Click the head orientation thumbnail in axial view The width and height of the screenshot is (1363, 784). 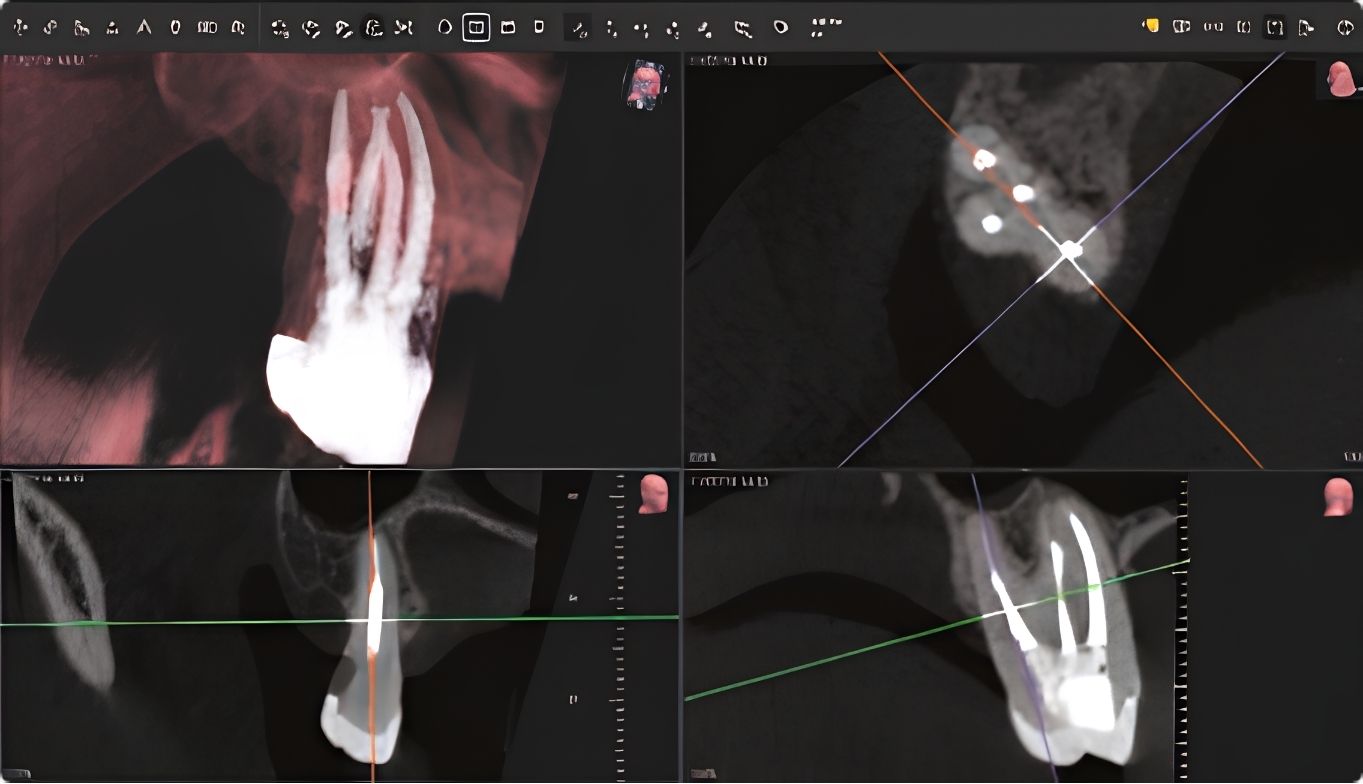(x=1339, y=79)
